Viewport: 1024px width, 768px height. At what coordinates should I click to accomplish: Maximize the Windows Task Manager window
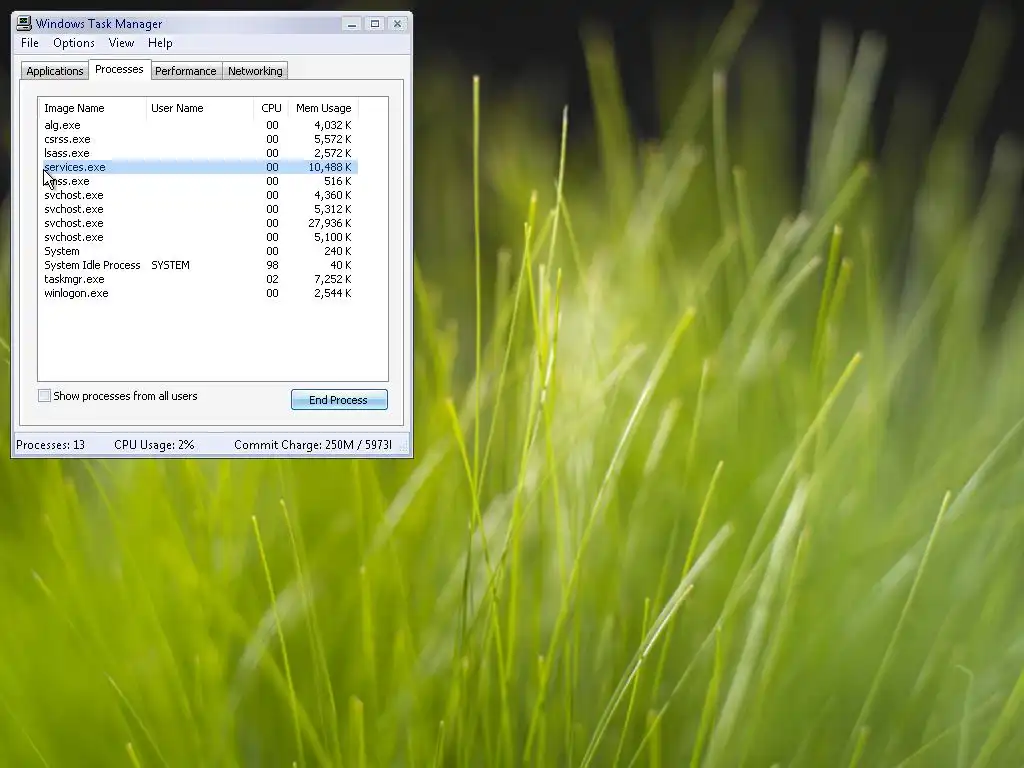[x=375, y=24]
